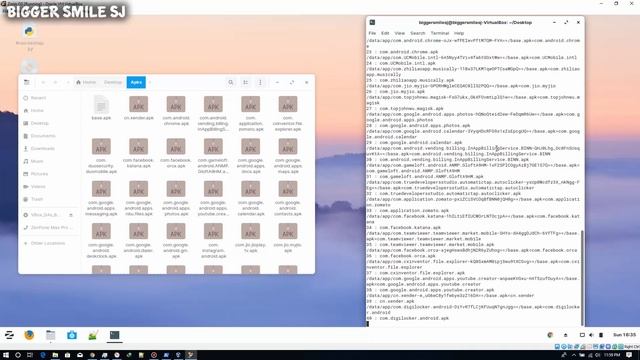Select the Python file on desktop

[x=29, y=38]
